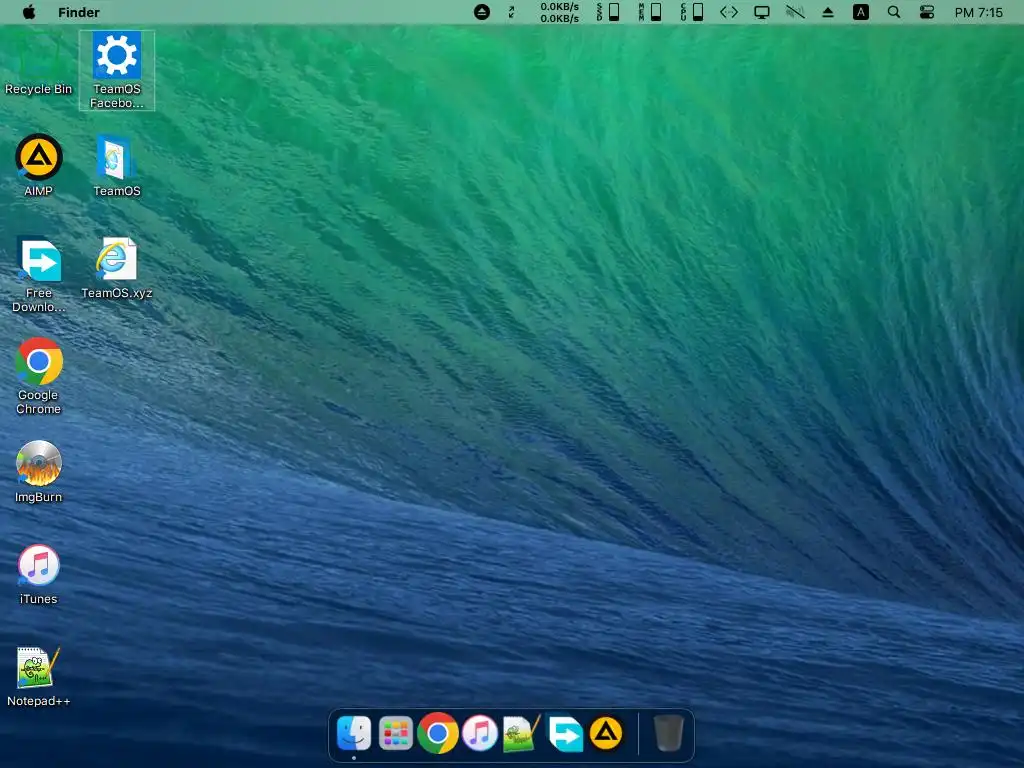Click the MEM usage indicator
This screenshot has height=768, width=1024.
[x=650, y=12]
